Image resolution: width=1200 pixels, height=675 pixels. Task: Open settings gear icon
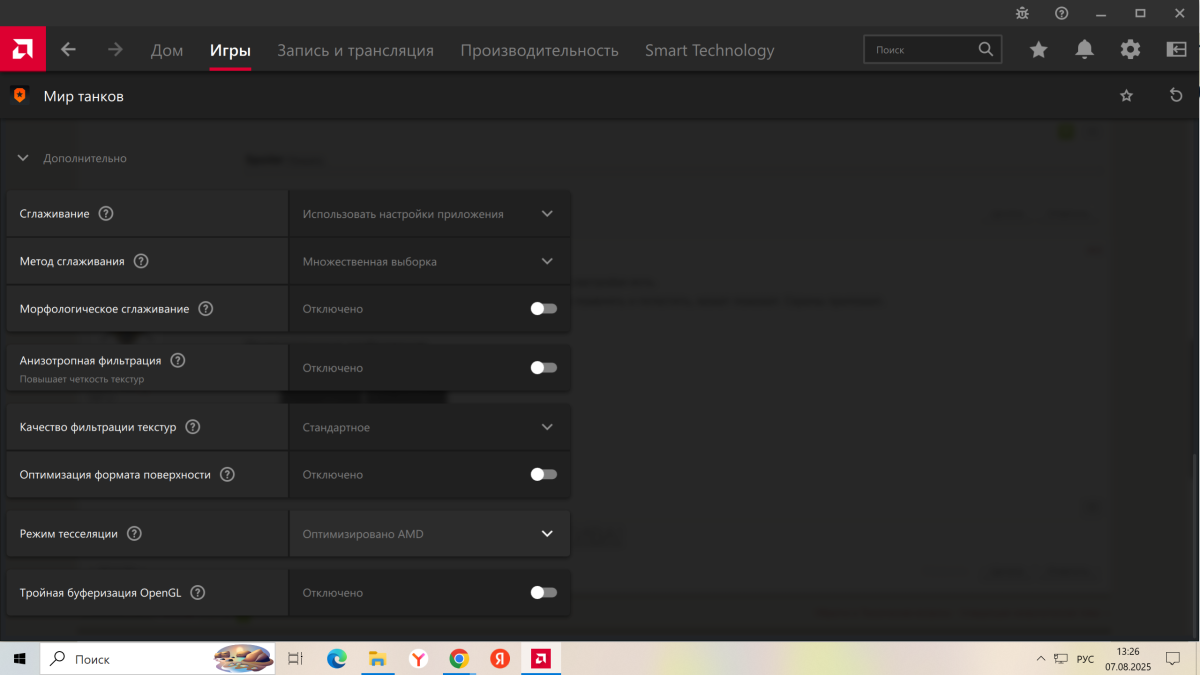(x=1130, y=50)
